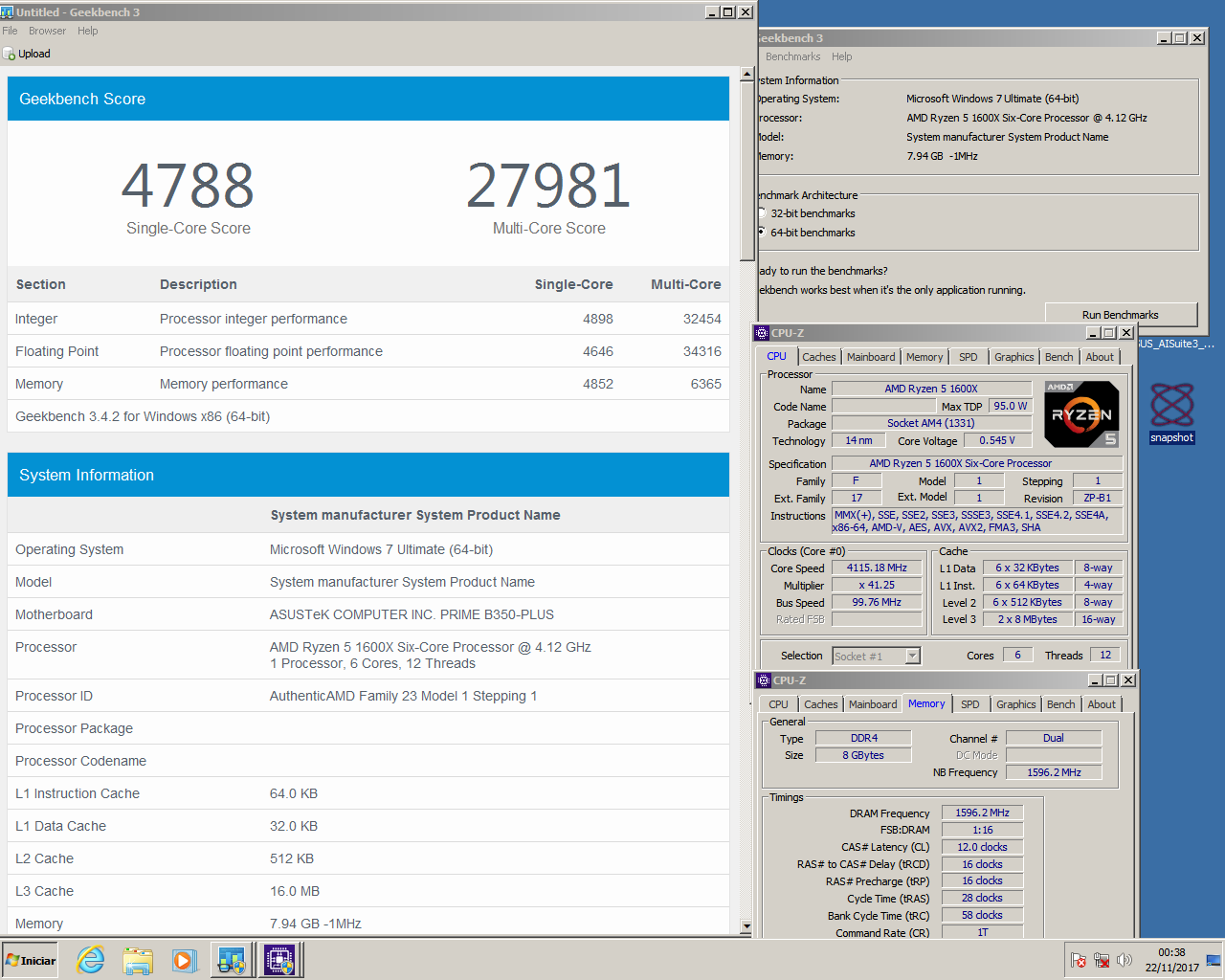This screenshot has width=1225, height=980.
Task: Switch to Graphics tab in lower CPU-Z
Action: click(x=1015, y=704)
